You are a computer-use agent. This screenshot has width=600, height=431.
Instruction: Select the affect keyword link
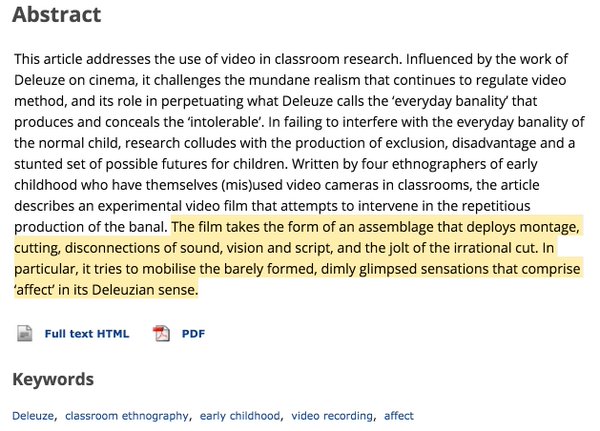[x=399, y=416]
